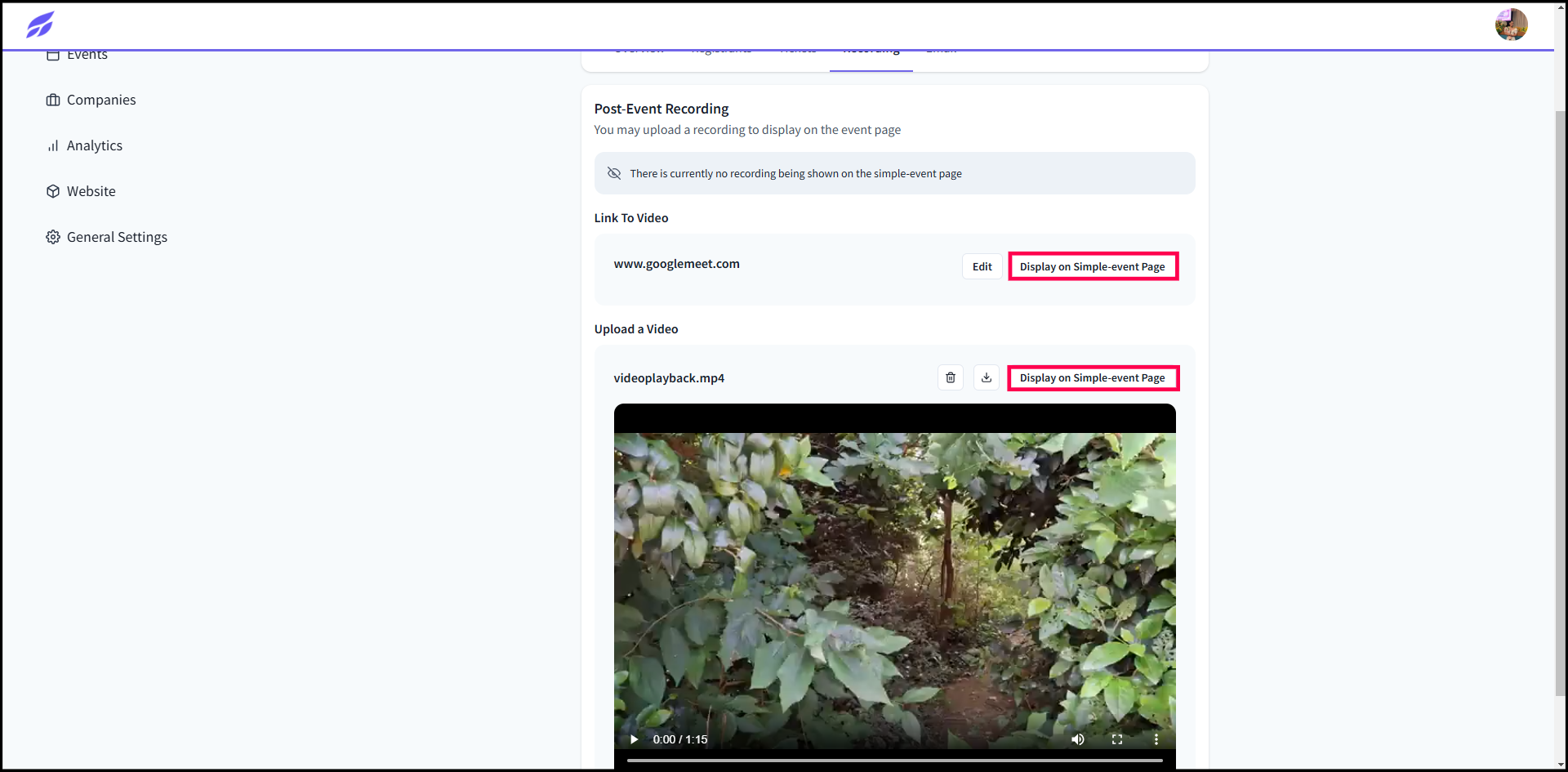Click the video progress bar
The width and height of the screenshot is (1568, 772).
894,761
